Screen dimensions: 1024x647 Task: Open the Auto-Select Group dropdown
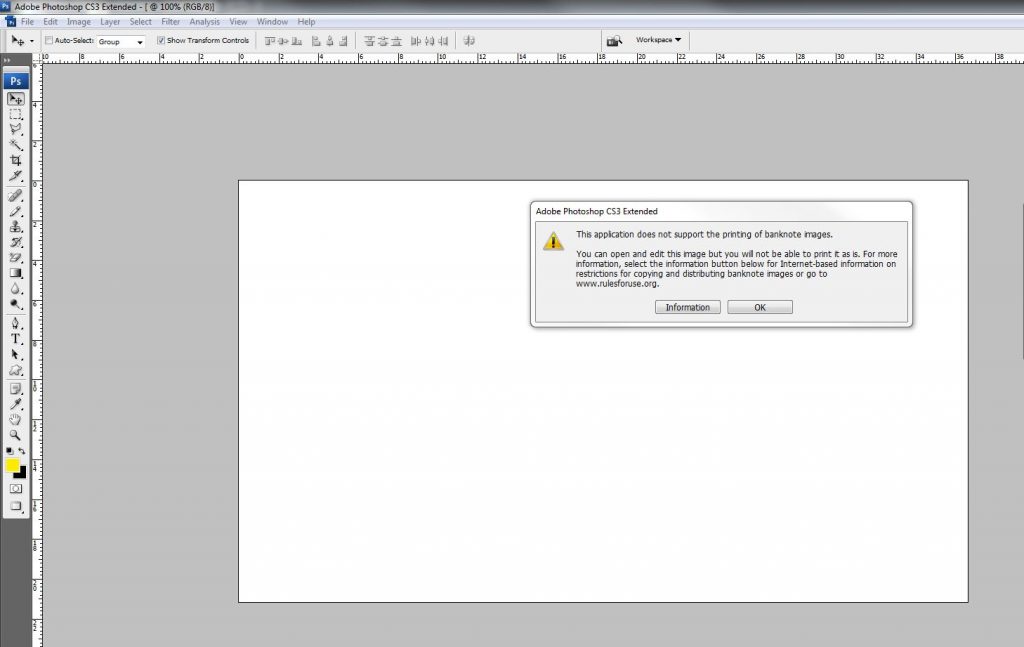click(x=121, y=41)
